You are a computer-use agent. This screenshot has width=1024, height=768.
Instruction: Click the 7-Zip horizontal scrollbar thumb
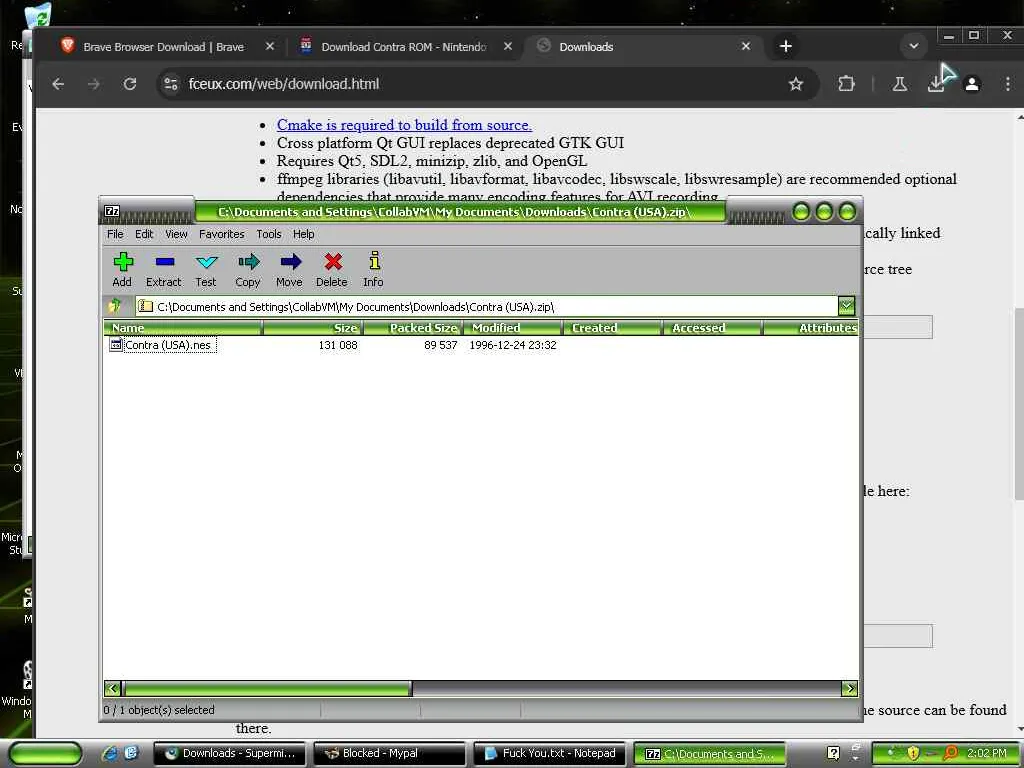(x=268, y=688)
